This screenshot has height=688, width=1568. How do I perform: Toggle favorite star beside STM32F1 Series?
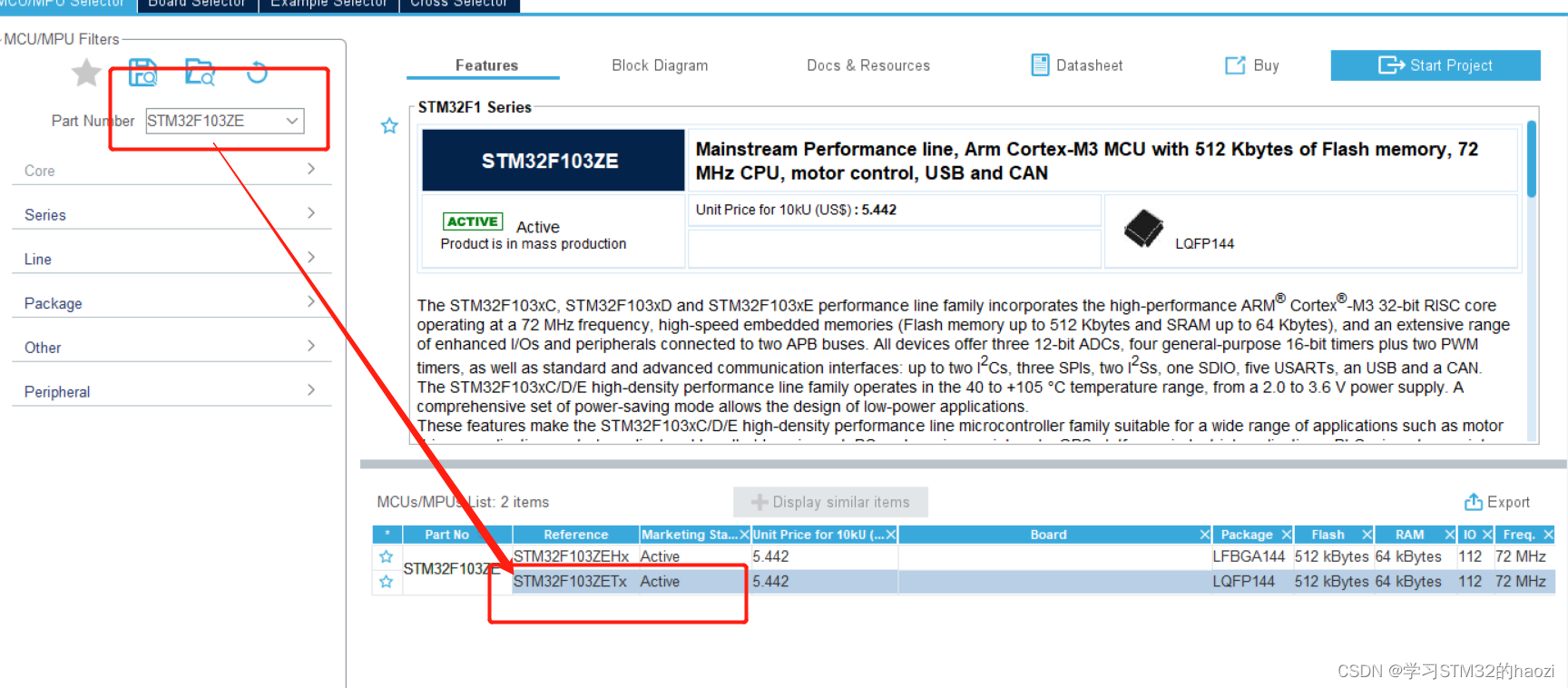tap(389, 125)
